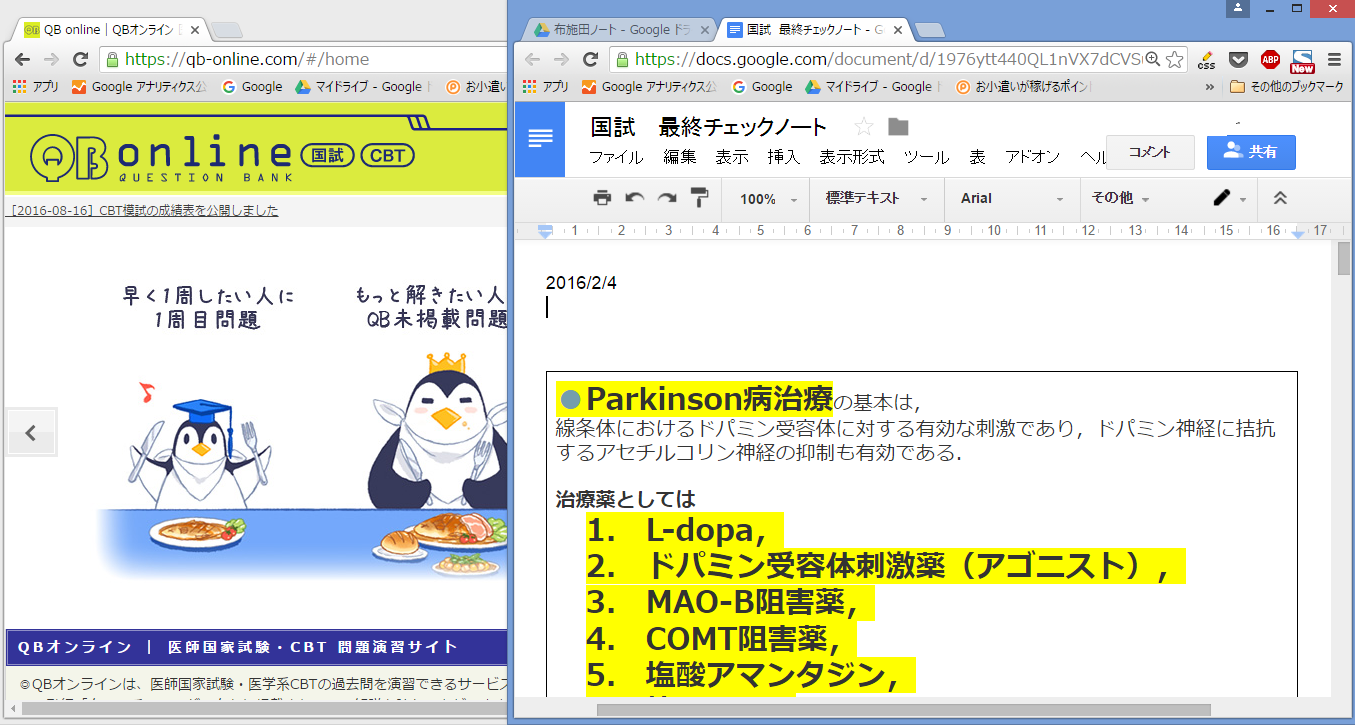Screen dimensions: 1355x725
Task: Star the 国試 最終チェックノート document
Action: (864, 127)
